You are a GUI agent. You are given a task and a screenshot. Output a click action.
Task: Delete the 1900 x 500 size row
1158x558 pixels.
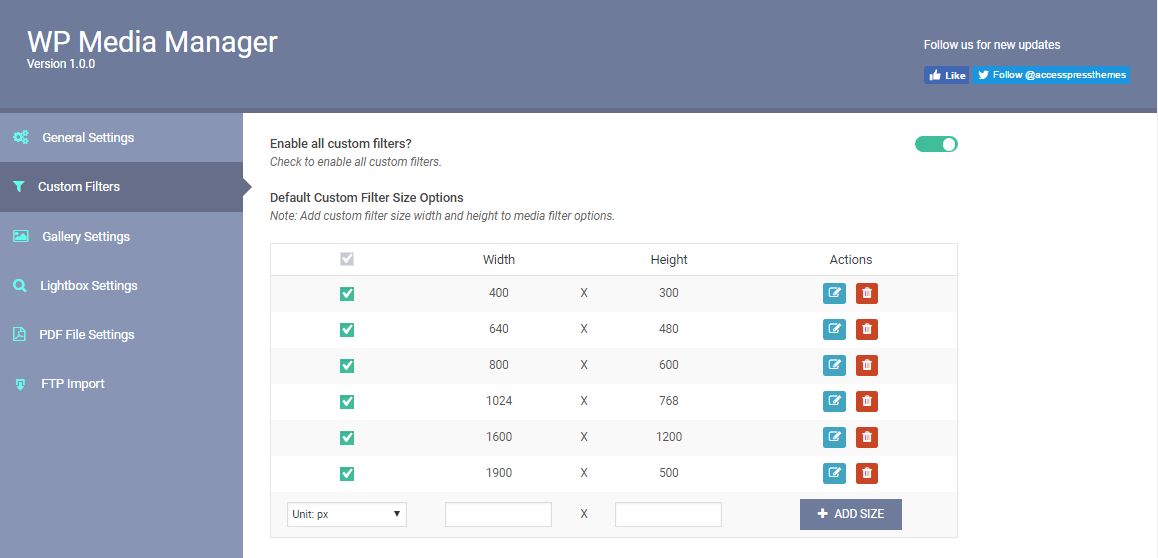[867, 473]
